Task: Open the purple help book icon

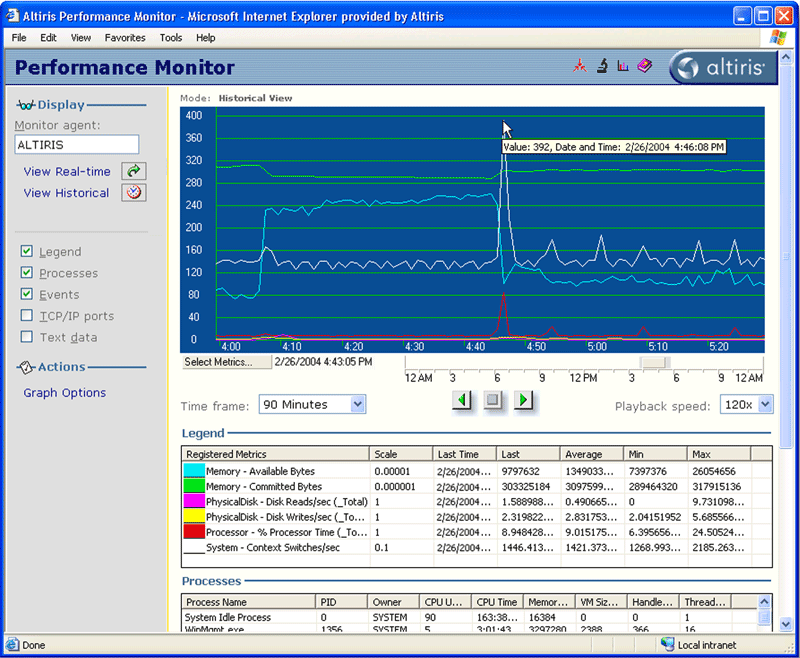Action: [645, 67]
